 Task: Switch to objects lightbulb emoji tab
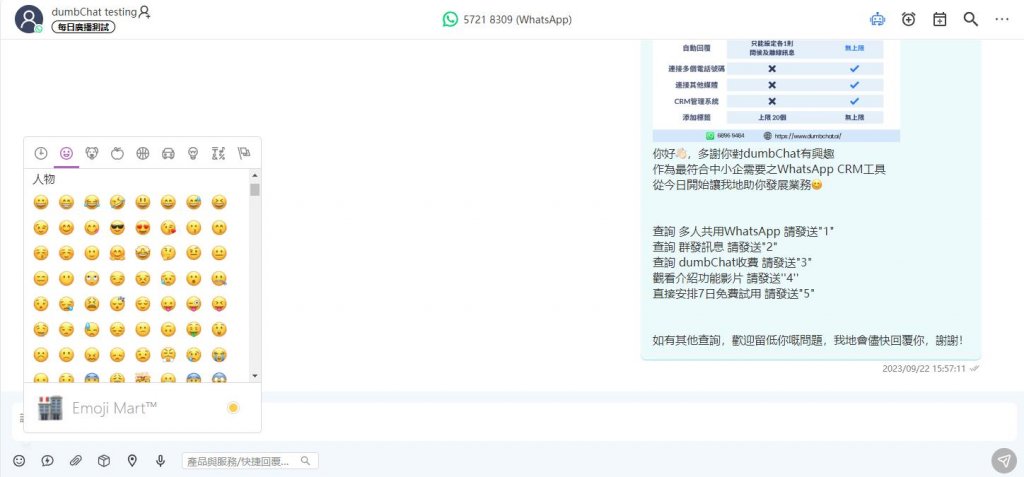click(193, 154)
